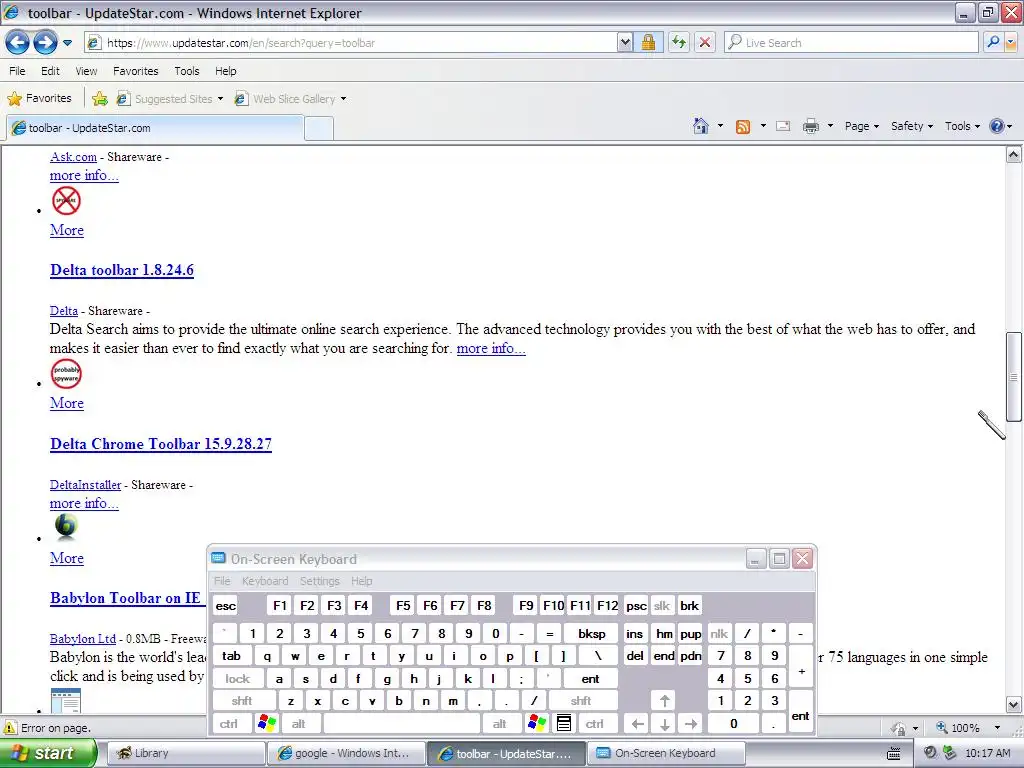This screenshot has height=768, width=1024.
Task: Open the Edit menu in Internet Explorer
Action: pyautogui.click(x=50, y=71)
